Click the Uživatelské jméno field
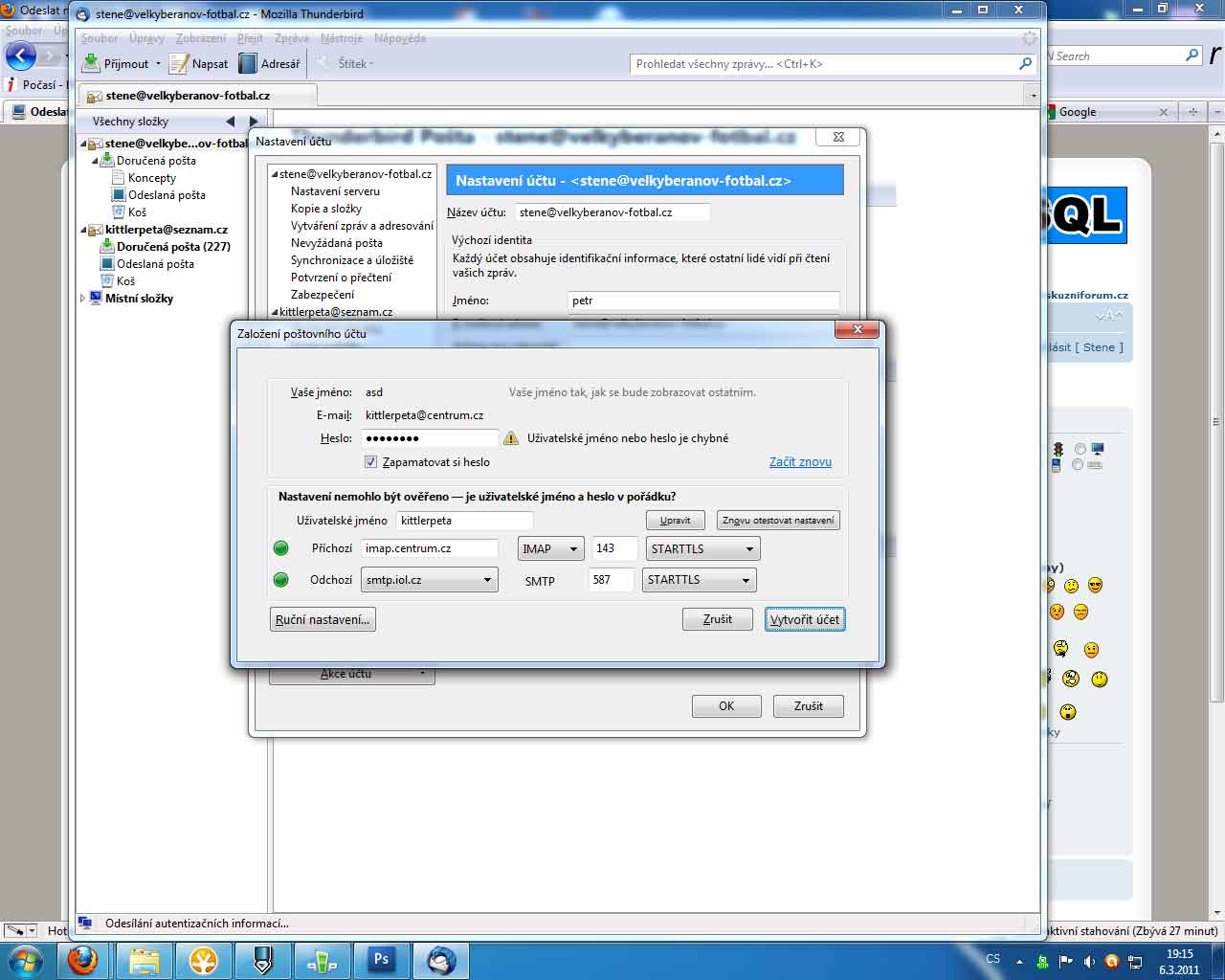Screen dimensions: 1225x980 465,521
